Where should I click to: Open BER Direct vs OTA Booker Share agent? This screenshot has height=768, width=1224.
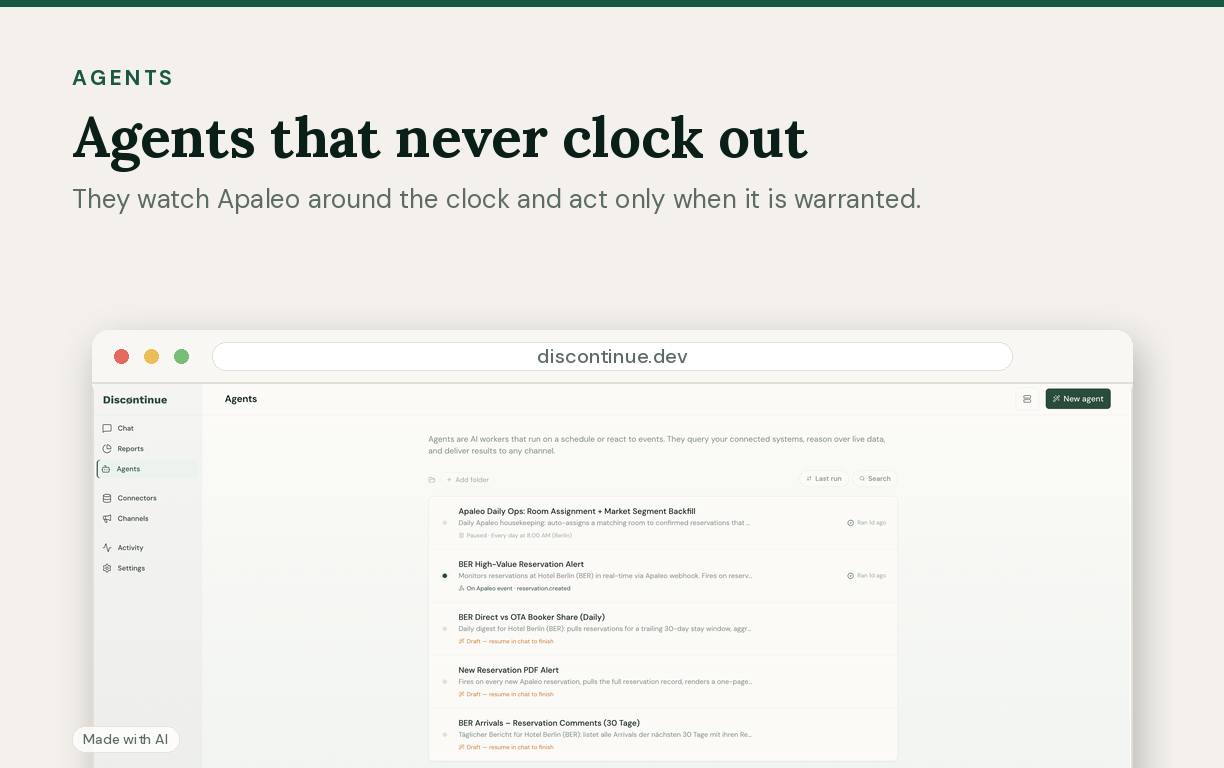(x=663, y=629)
